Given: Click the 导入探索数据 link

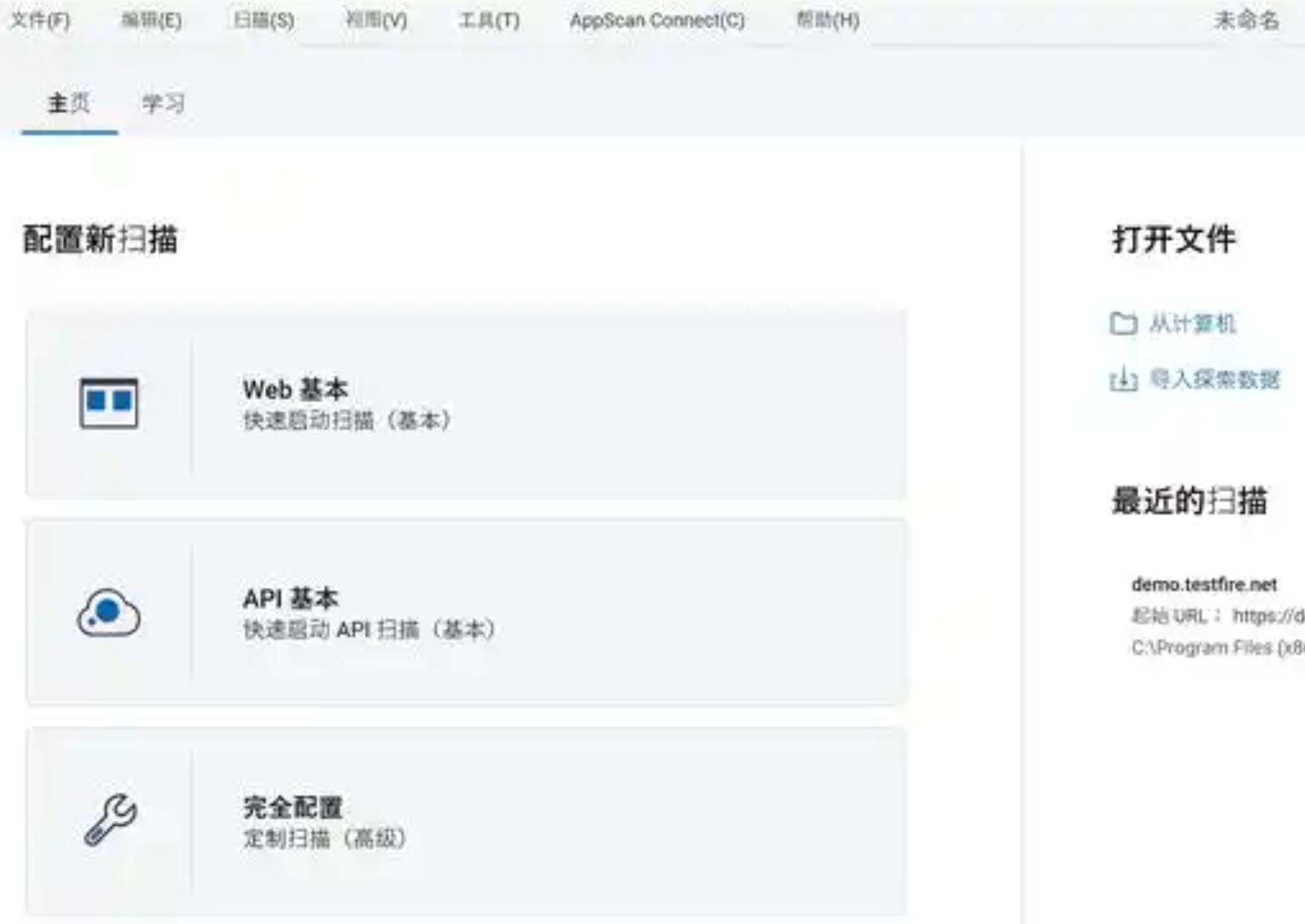Looking at the screenshot, I should [1215, 379].
